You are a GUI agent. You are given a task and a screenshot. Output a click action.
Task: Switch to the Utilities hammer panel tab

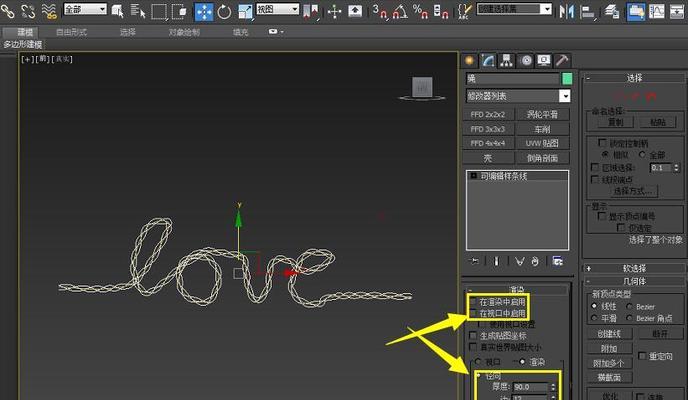pos(562,61)
